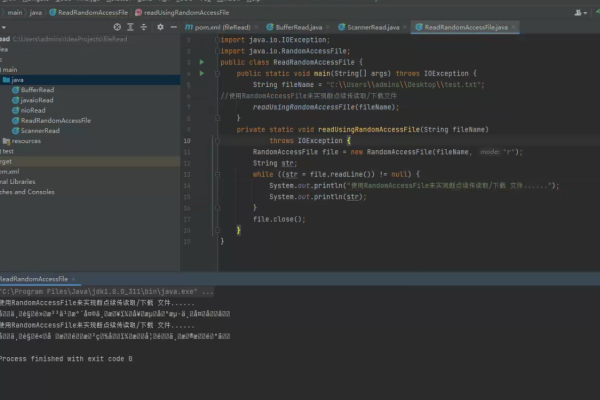Fold the main method code block
Image resolution: width=600 pixels, height=400 pixels.
tap(216, 73)
